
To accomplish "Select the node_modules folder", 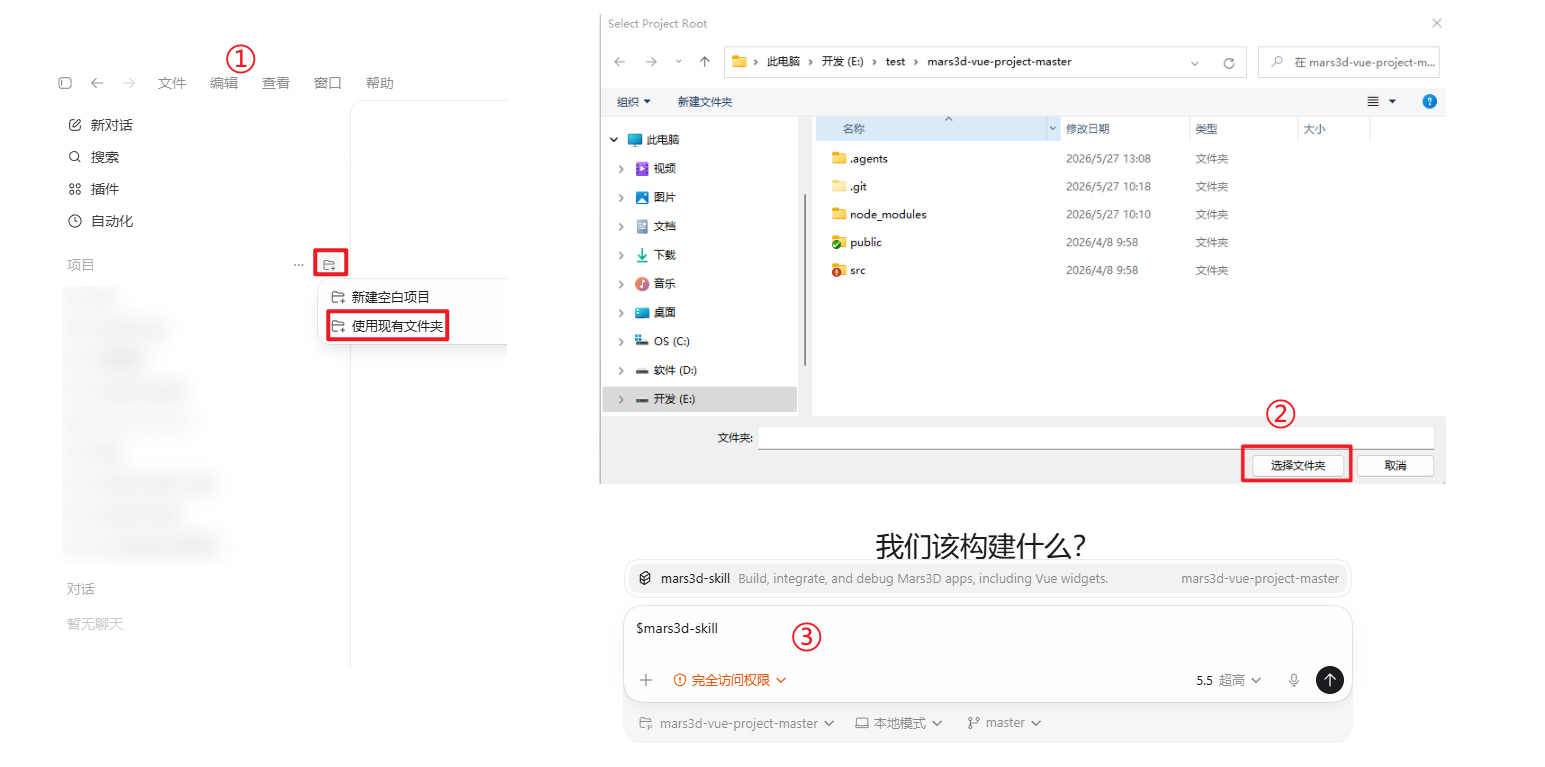I will [888, 214].
